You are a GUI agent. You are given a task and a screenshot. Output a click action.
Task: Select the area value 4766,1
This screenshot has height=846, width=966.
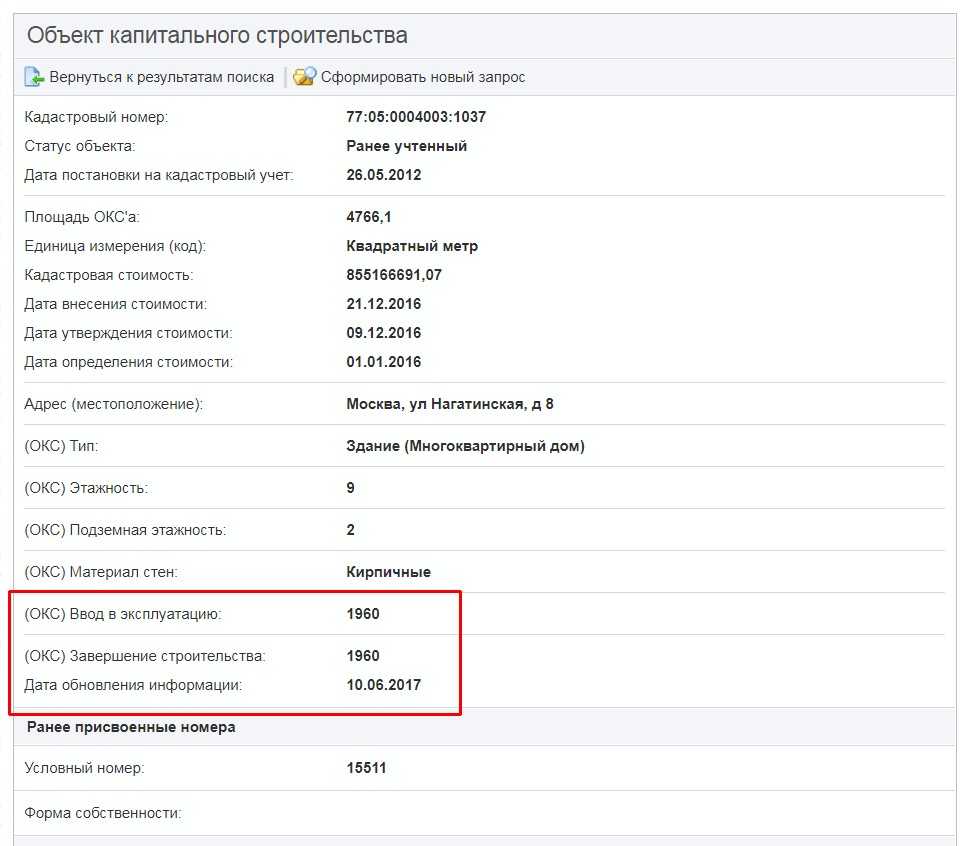369,217
